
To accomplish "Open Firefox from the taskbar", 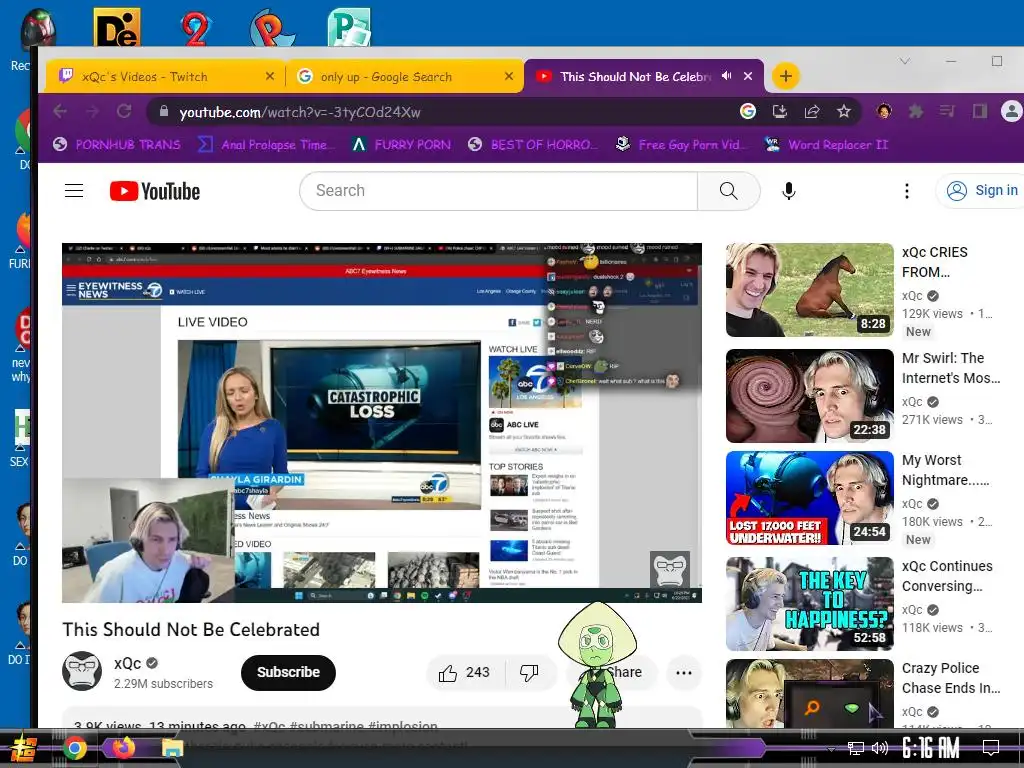I will [123, 747].
